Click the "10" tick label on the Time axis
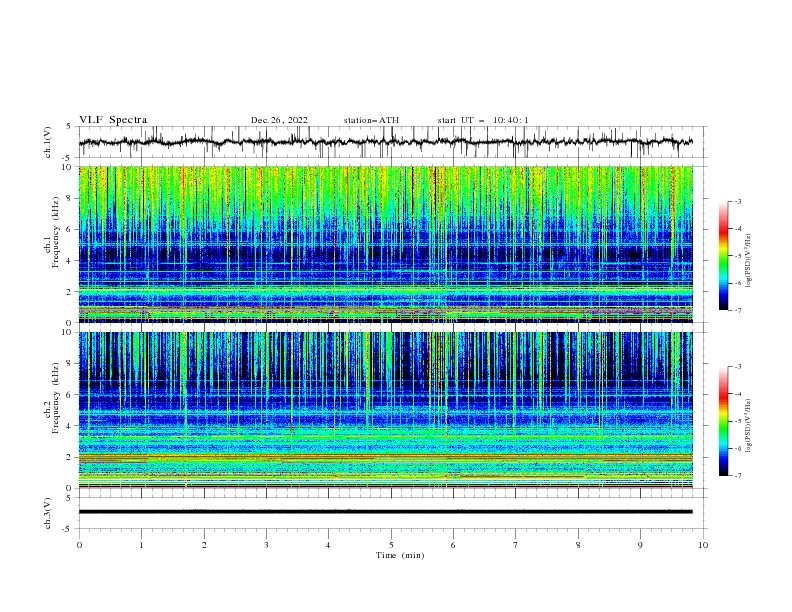 click(x=703, y=545)
